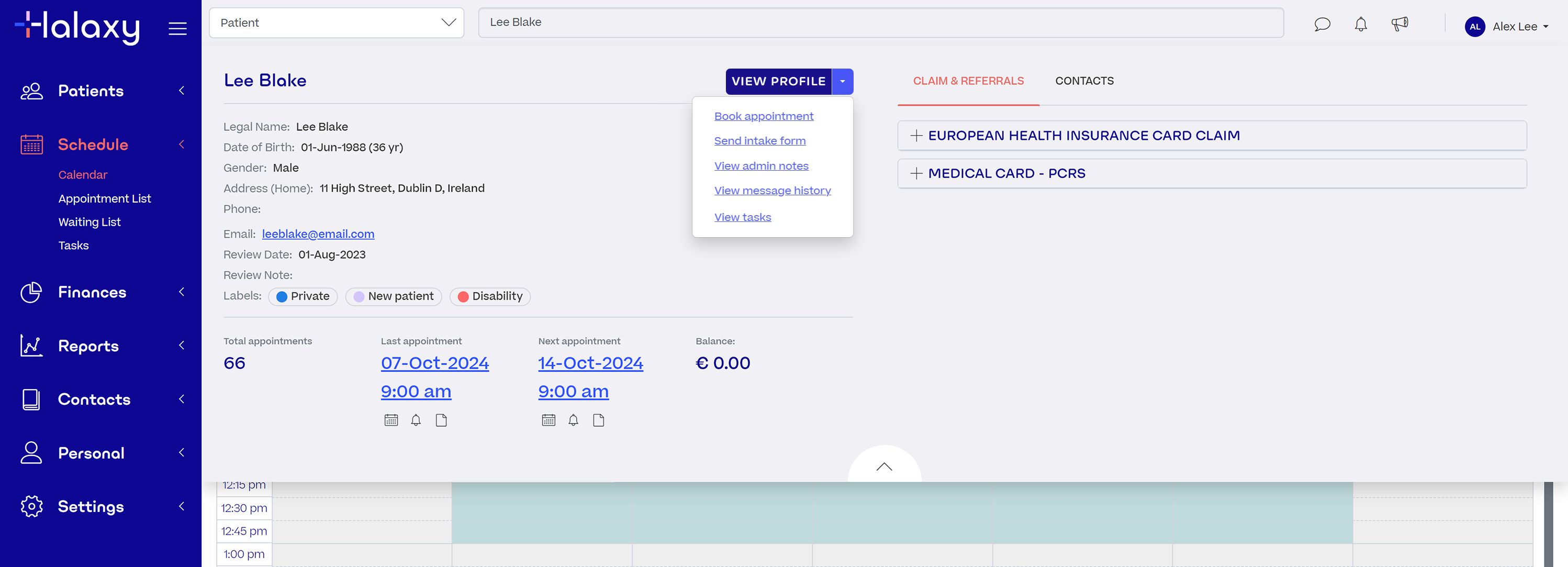Expand the Finances sidebar chevron
The image size is (1568, 567).
pos(182,292)
